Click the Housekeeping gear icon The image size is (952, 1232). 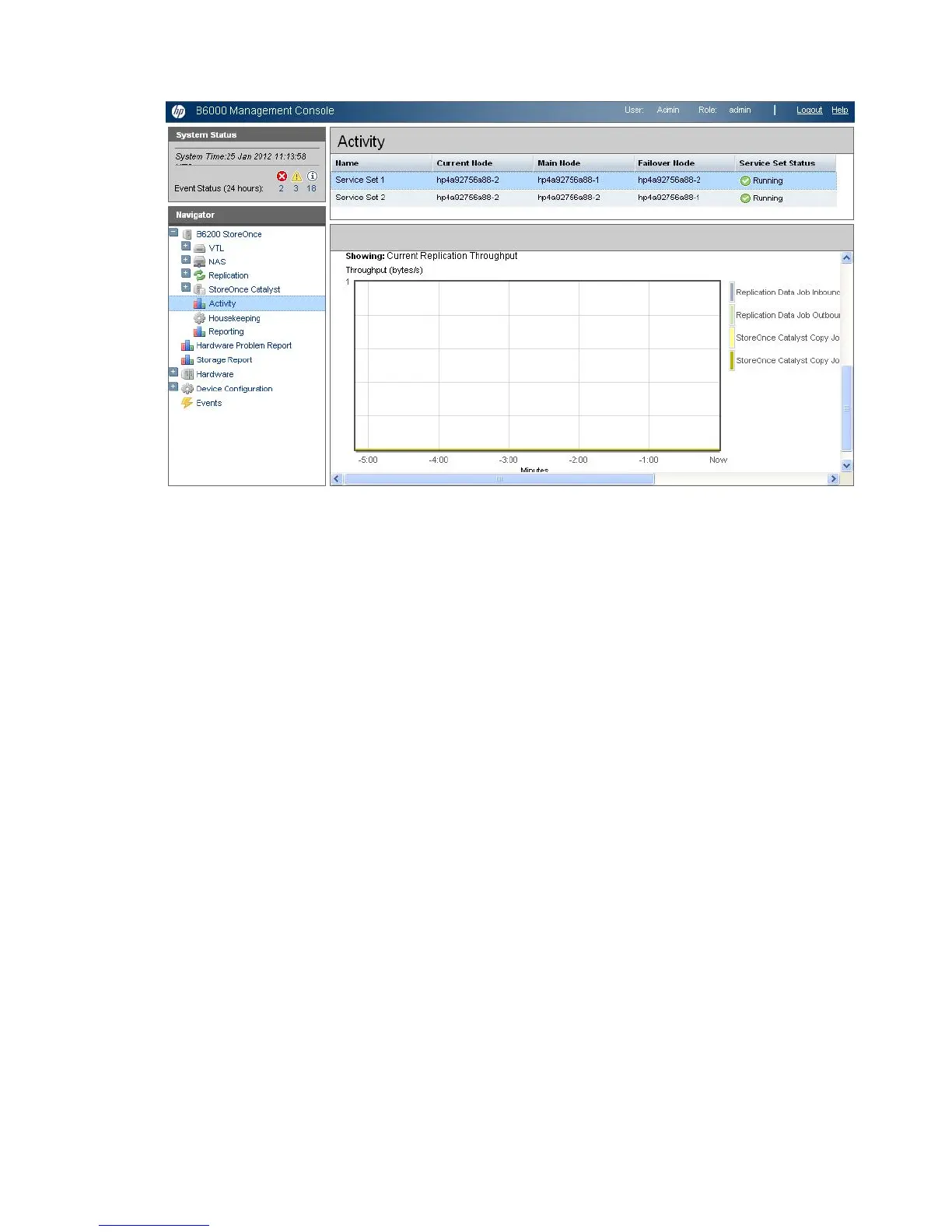coord(200,318)
